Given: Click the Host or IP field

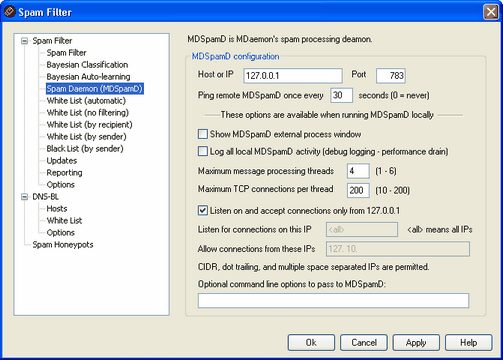Looking at the screenshot, I should point(293,76).
